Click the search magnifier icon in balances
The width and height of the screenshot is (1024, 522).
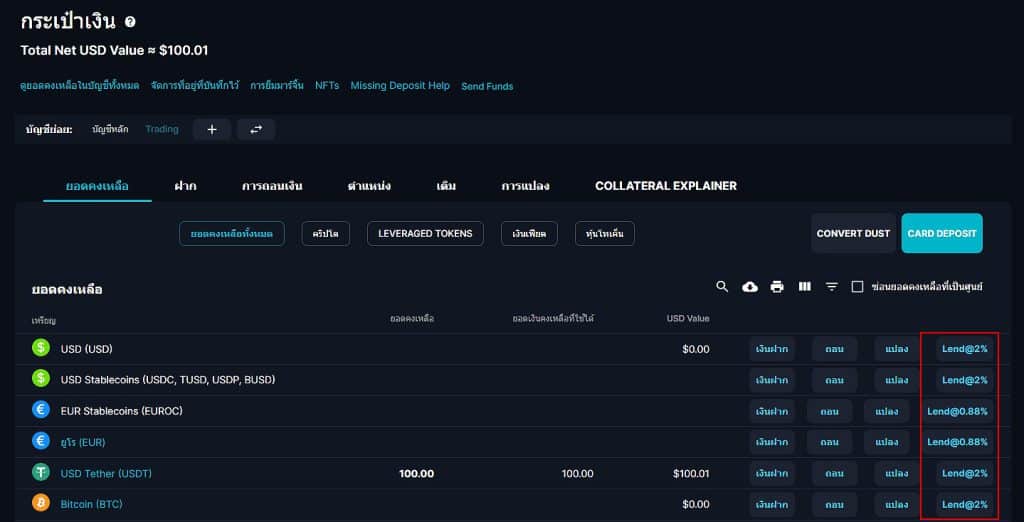coord(722,287)
